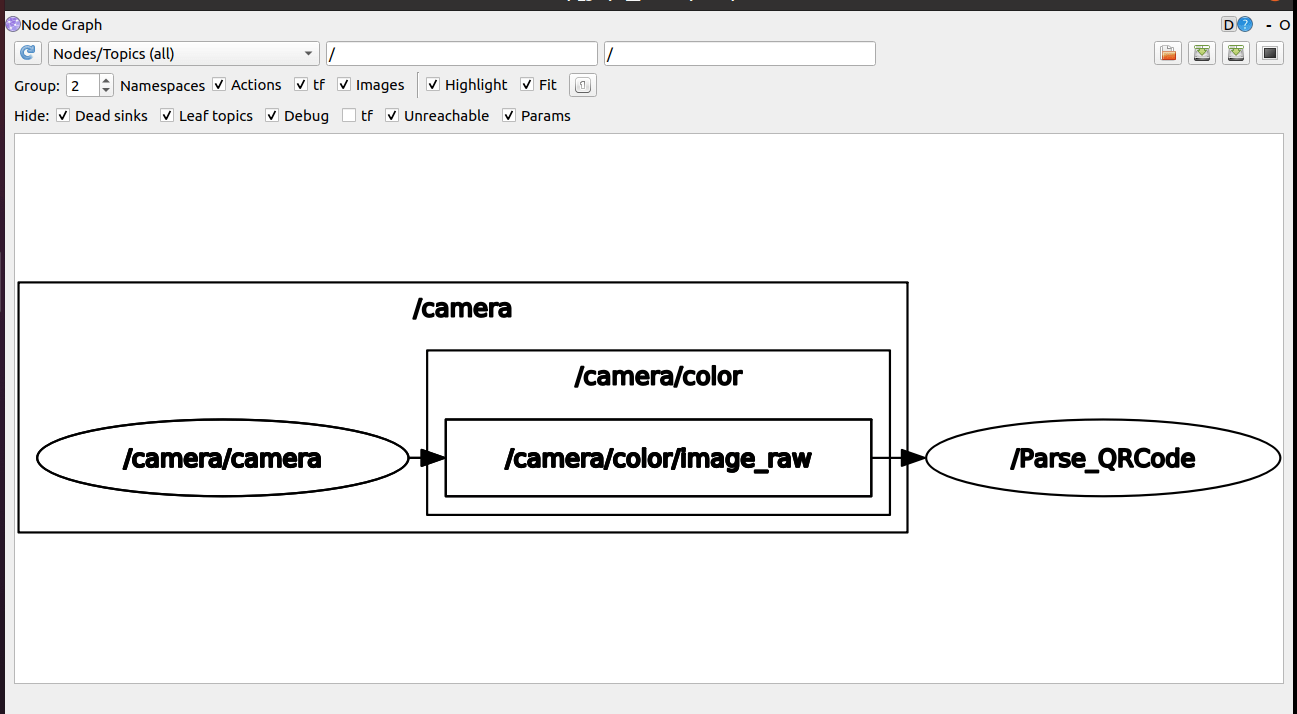
Task: Open the Nodes/Topics (all) dropdown
Action: [x=183, y=54]
